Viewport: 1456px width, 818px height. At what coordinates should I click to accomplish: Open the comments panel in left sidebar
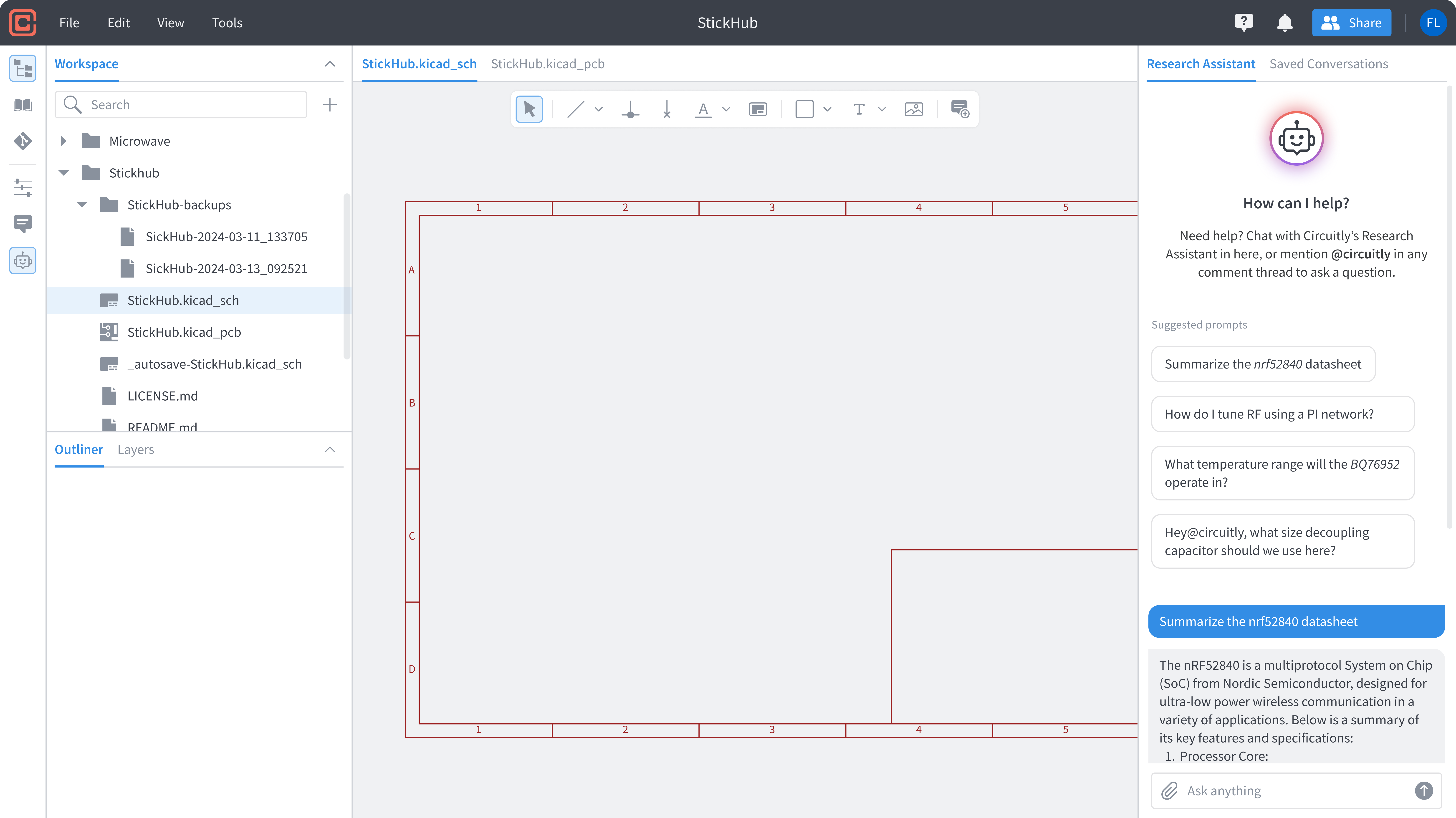tap(23, 224)
